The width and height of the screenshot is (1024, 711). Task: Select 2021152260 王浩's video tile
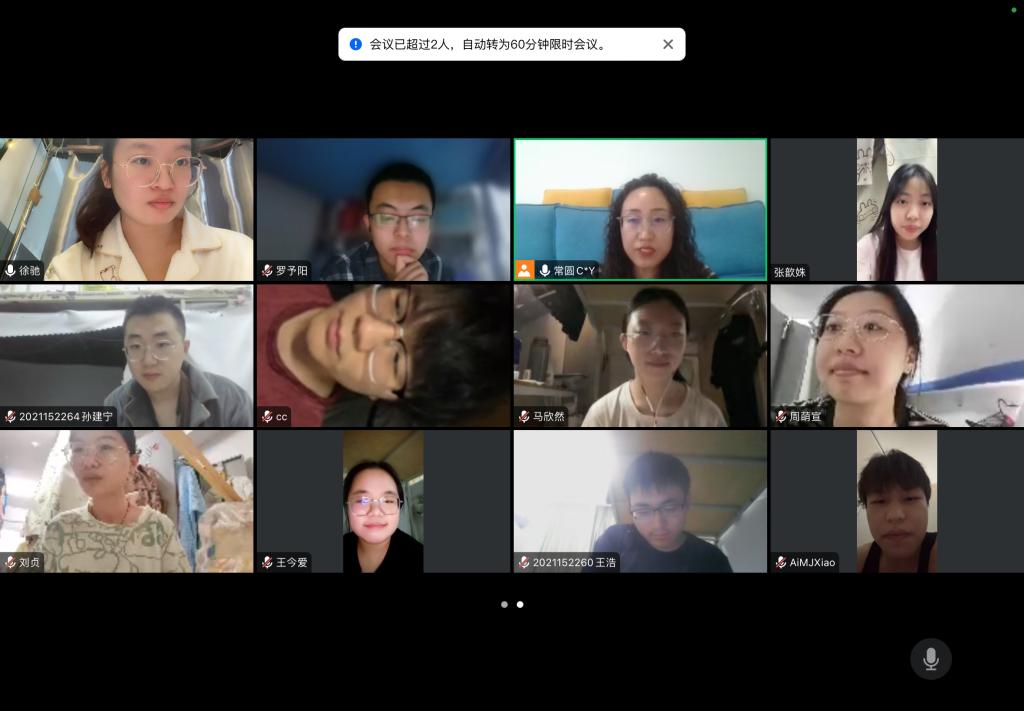(x=641, y=501)
